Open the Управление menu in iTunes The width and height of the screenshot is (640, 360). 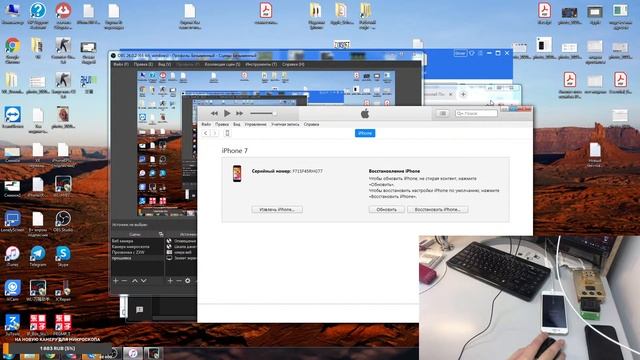tap(256, 124)
